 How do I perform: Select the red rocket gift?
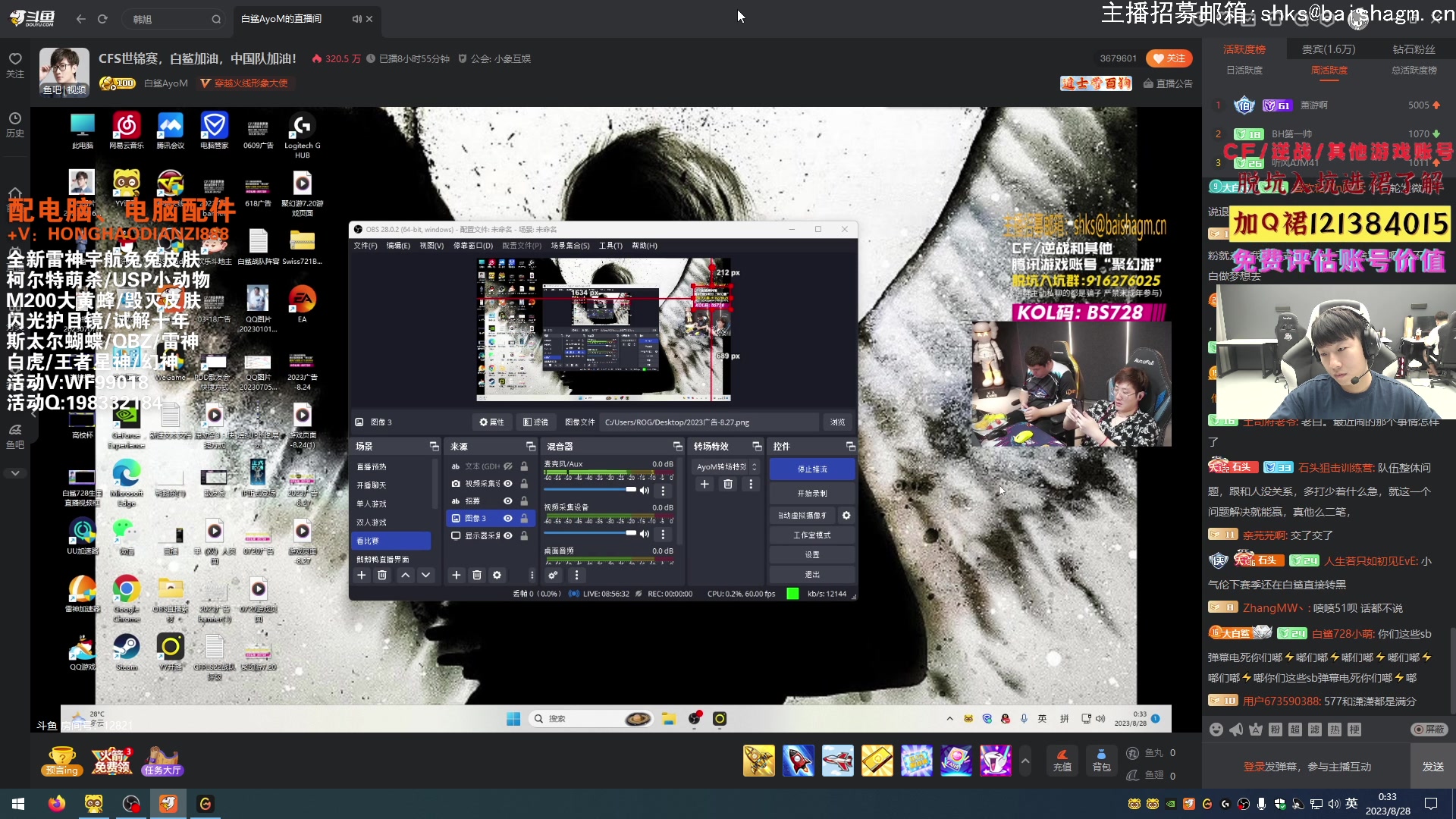pos(798,761)
